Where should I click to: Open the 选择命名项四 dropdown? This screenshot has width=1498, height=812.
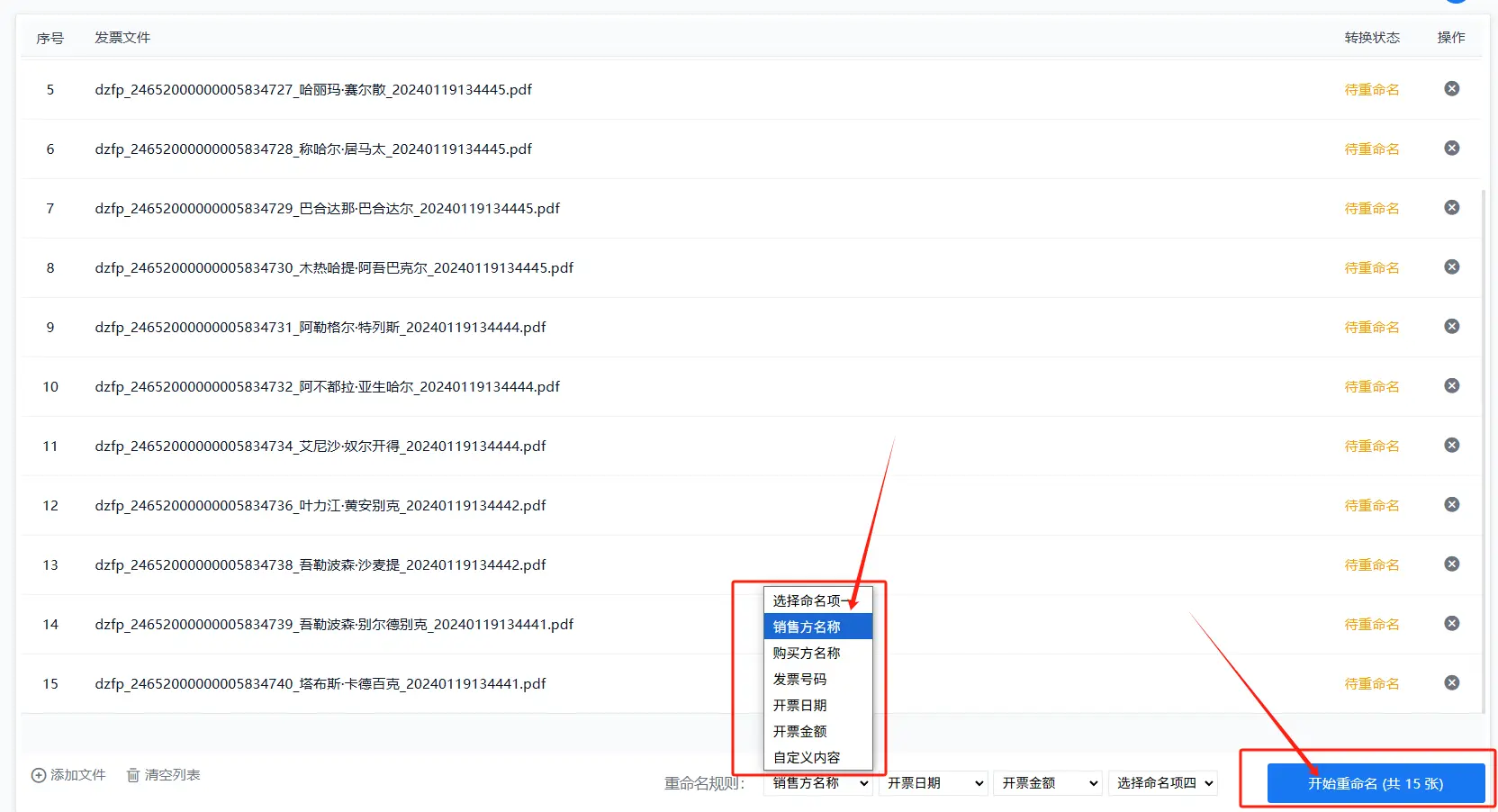(1163, 783)
